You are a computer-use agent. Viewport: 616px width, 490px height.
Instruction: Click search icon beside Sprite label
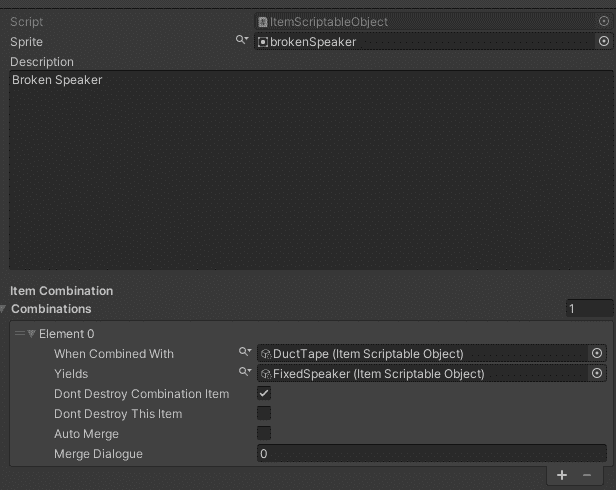point(242,41)
